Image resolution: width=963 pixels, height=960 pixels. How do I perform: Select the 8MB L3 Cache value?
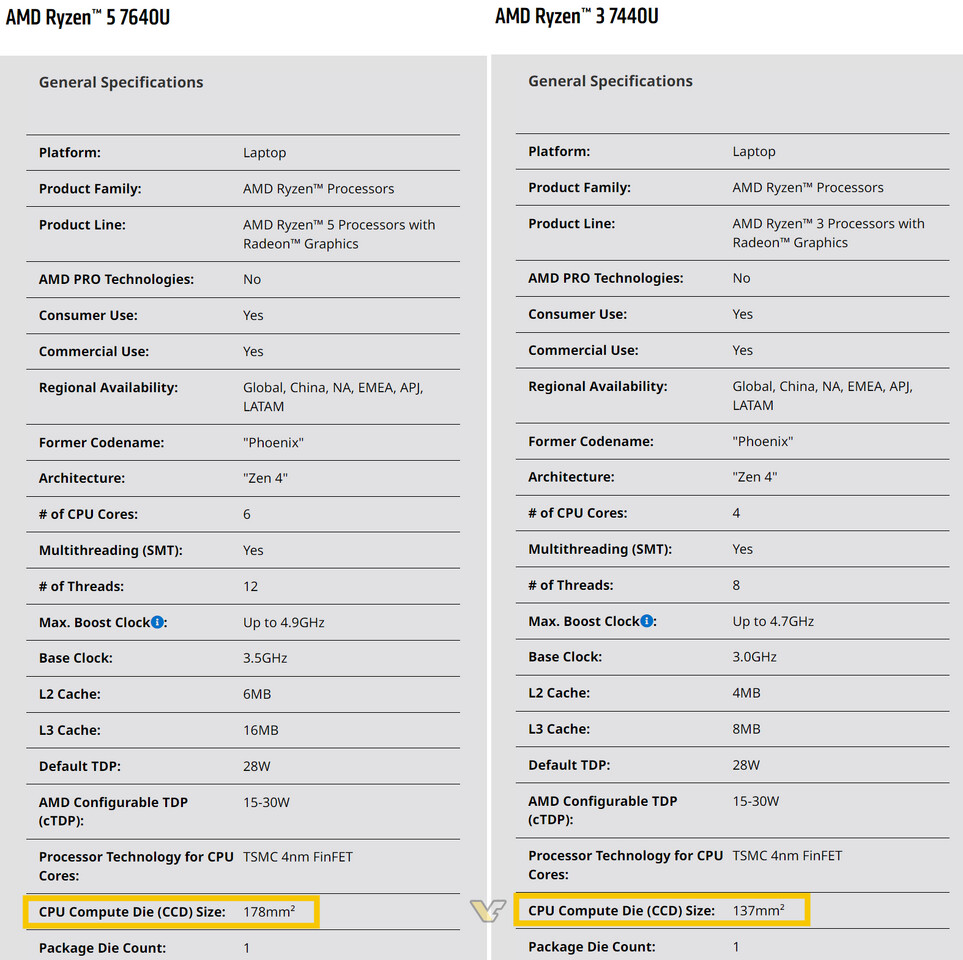746,729
